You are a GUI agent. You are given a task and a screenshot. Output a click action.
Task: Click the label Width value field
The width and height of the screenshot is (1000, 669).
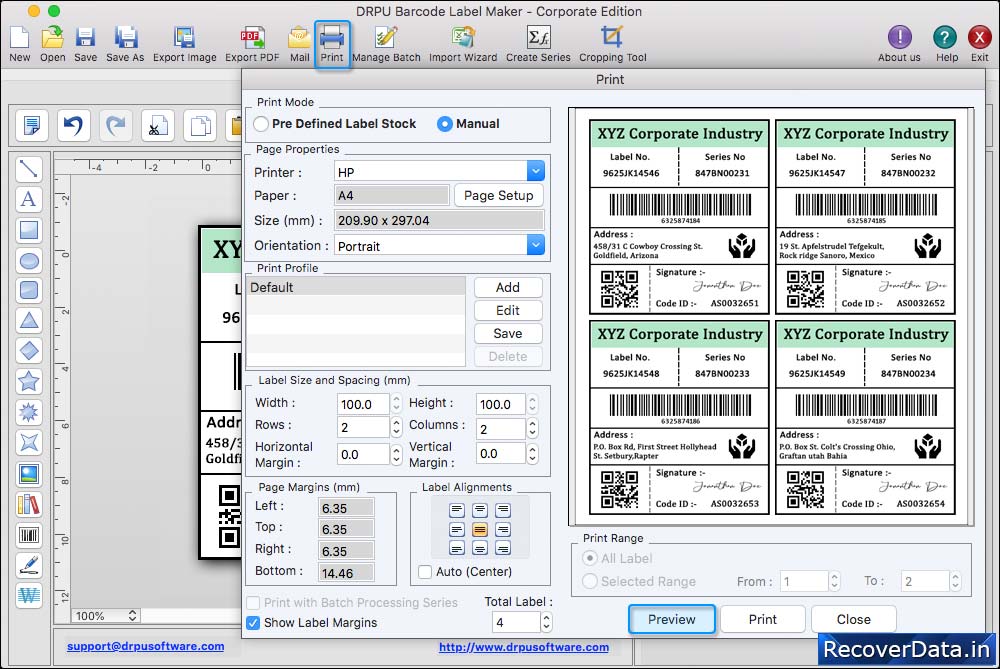pos(363,404)
